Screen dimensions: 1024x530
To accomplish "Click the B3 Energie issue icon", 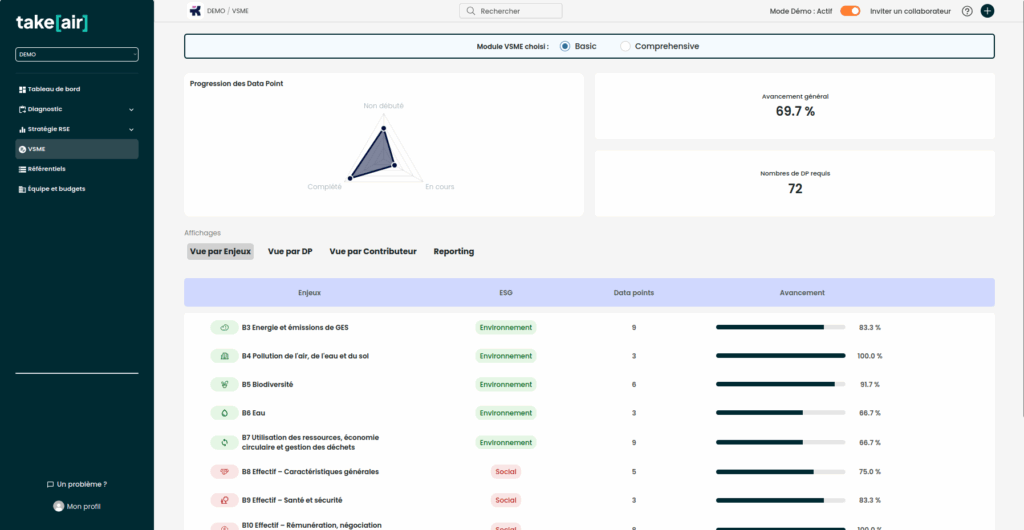I will tap(224, 328).
